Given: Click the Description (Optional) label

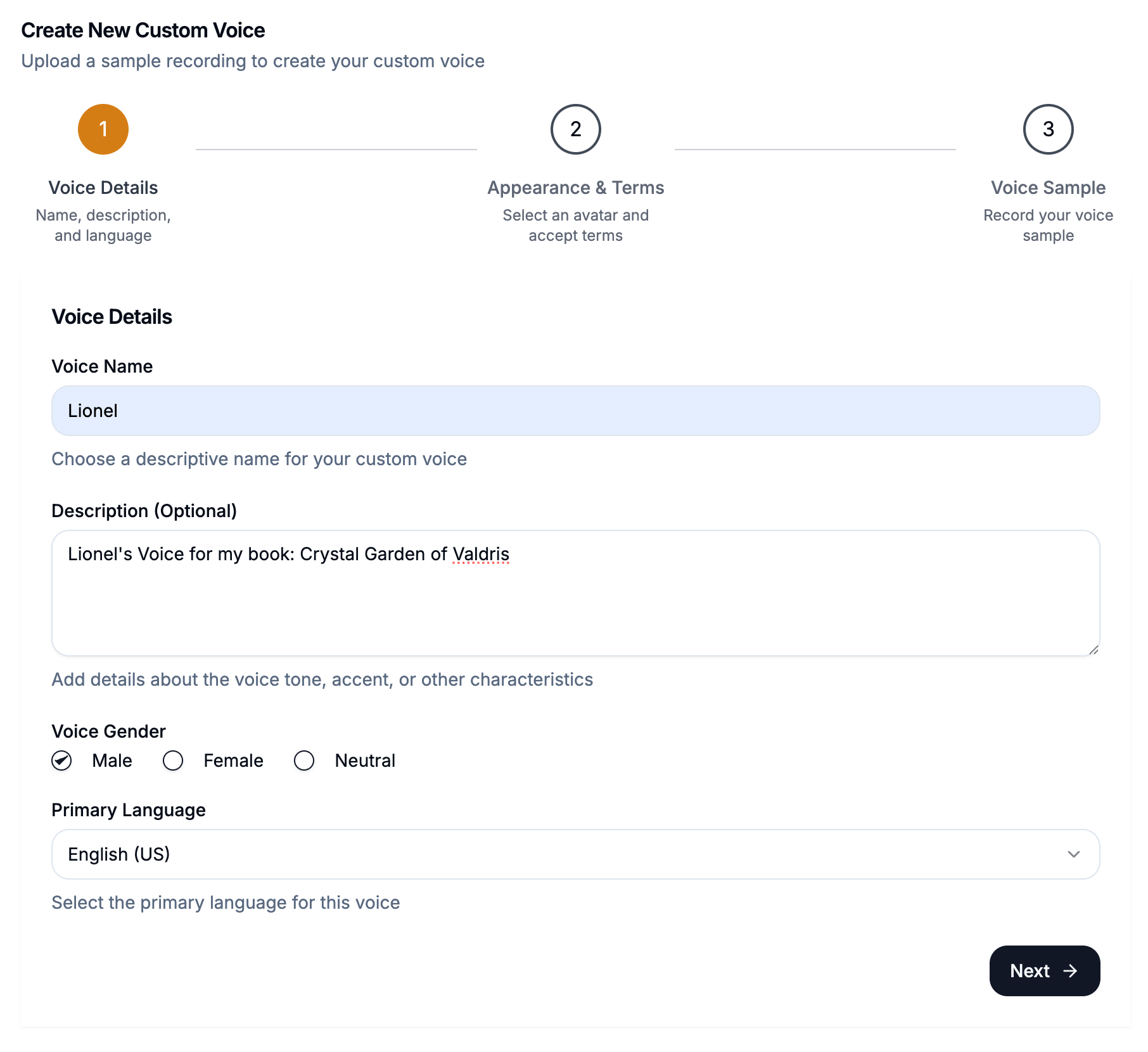Looking at the screenshot, I should coord(144,511).
